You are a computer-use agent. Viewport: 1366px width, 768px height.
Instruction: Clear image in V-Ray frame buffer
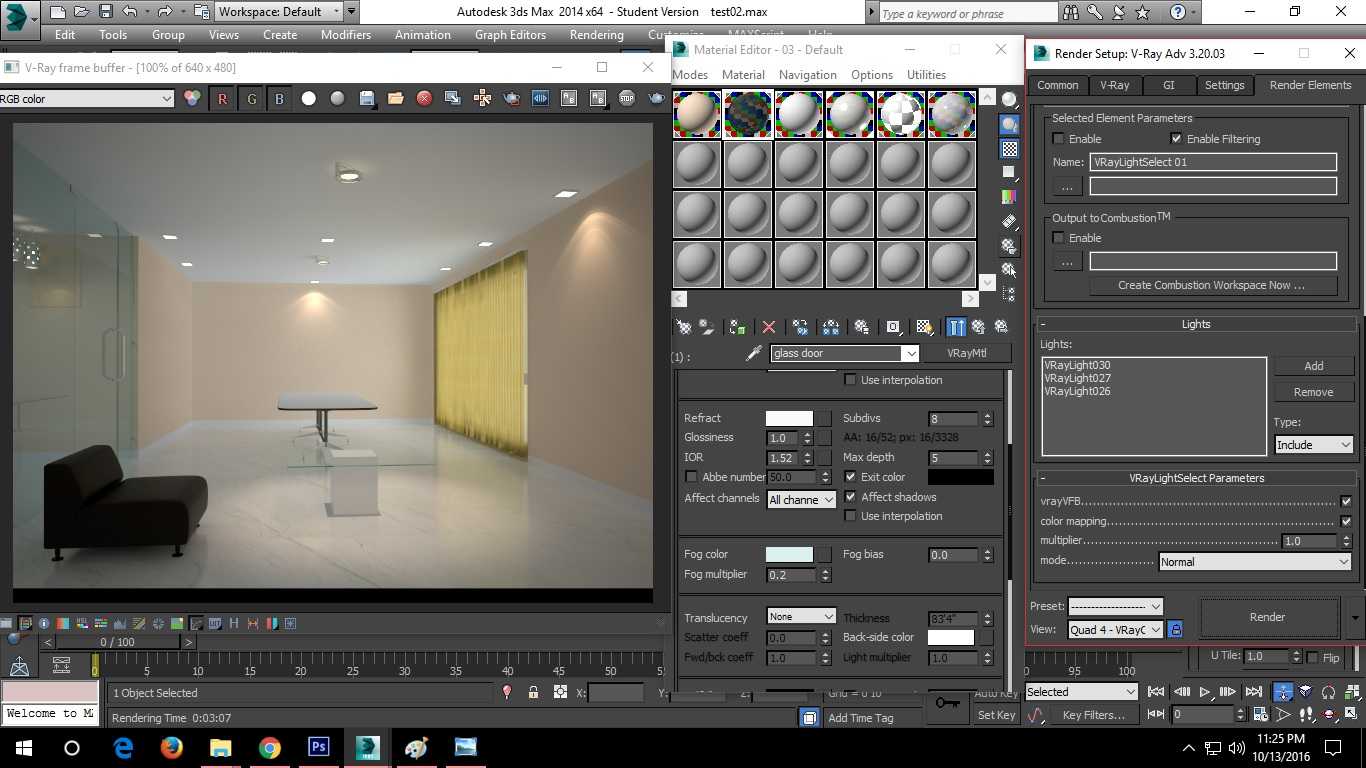point(424,98)
